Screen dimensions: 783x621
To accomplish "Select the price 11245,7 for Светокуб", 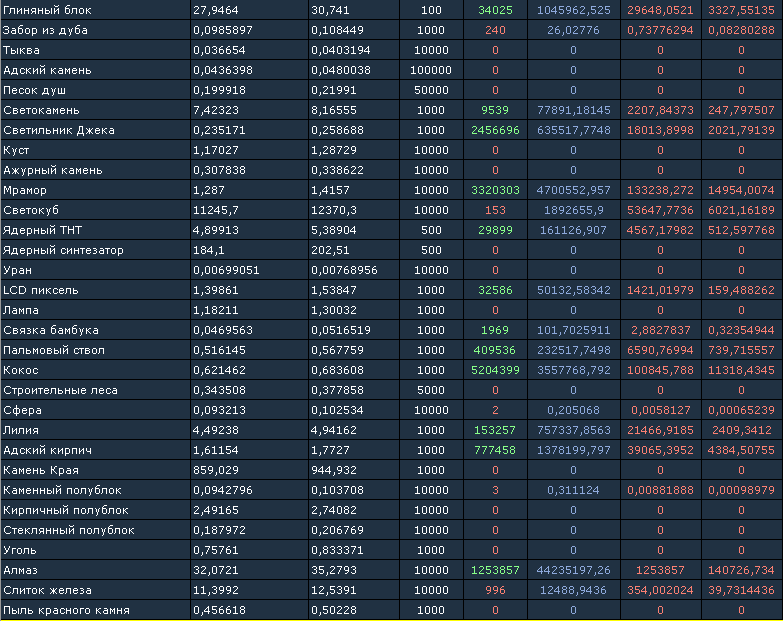I will 216,210.
